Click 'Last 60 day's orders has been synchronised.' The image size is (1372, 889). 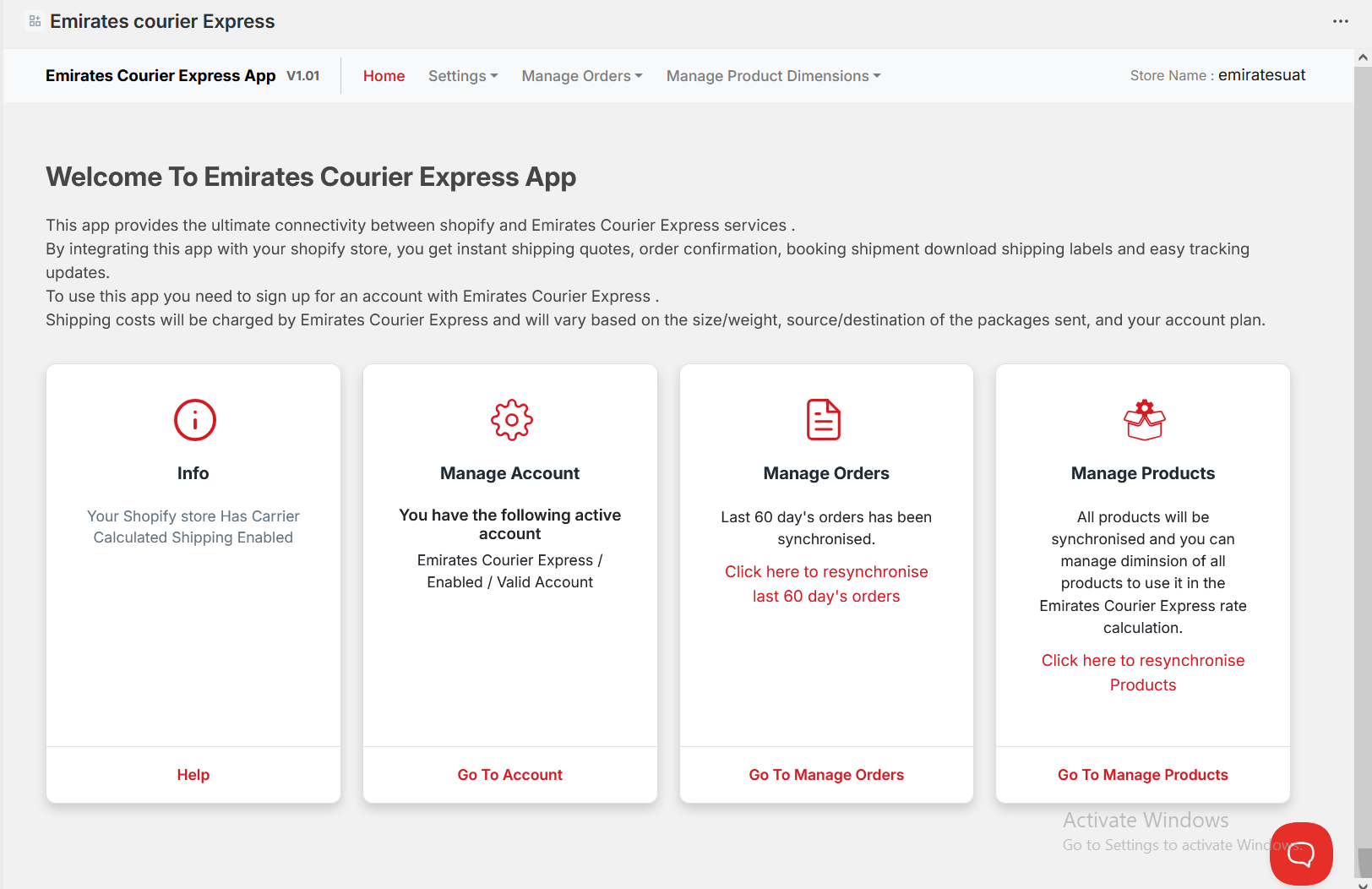point(826,528)
